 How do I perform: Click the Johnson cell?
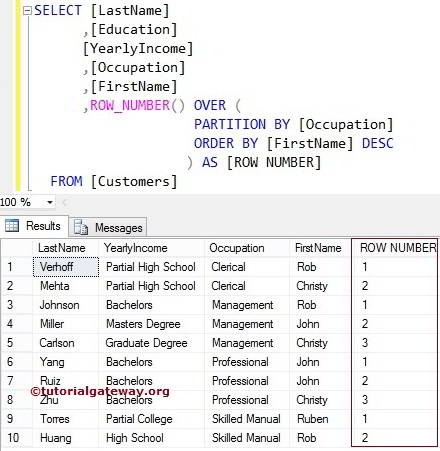[x=66, y=305]
